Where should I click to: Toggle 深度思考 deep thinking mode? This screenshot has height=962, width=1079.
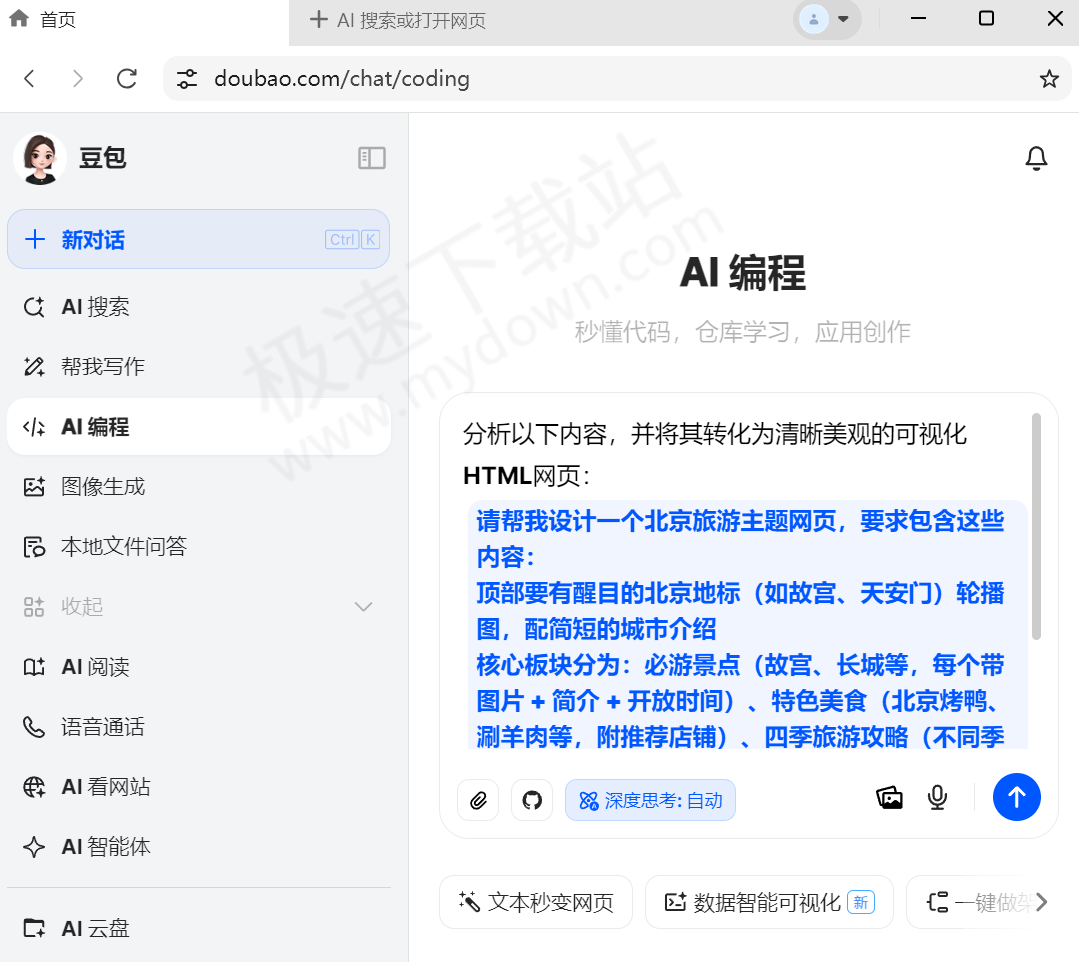point(650,799)
